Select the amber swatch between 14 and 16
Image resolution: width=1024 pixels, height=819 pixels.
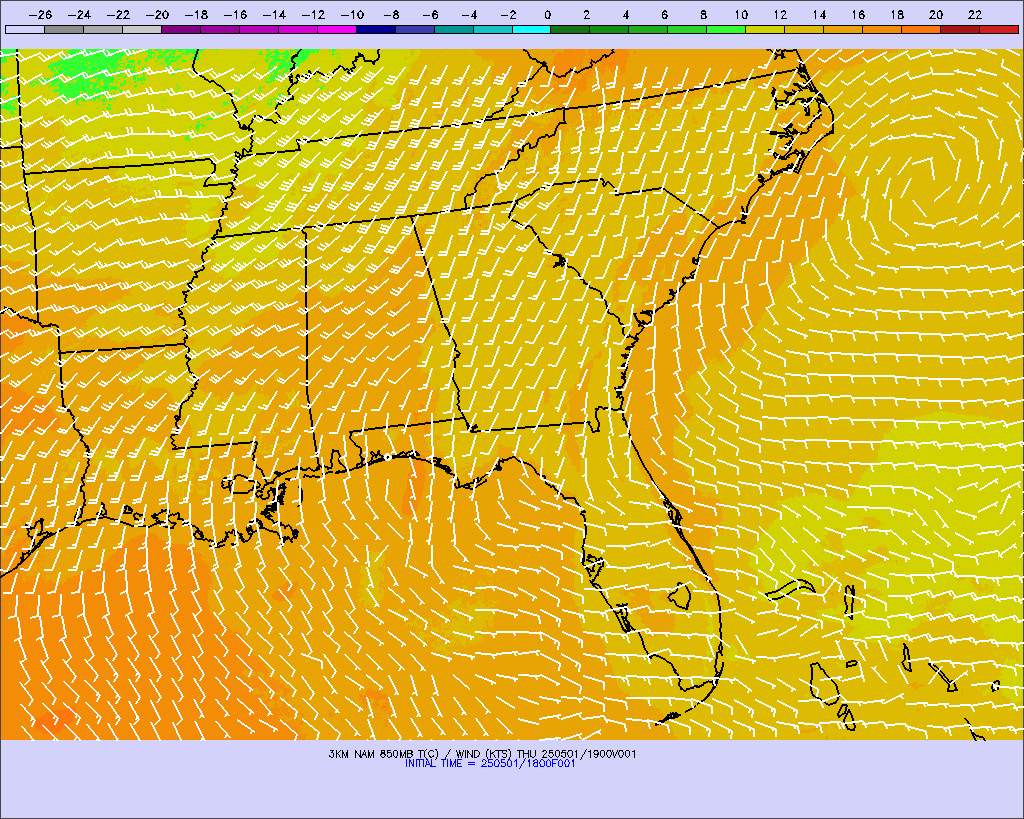843,29
